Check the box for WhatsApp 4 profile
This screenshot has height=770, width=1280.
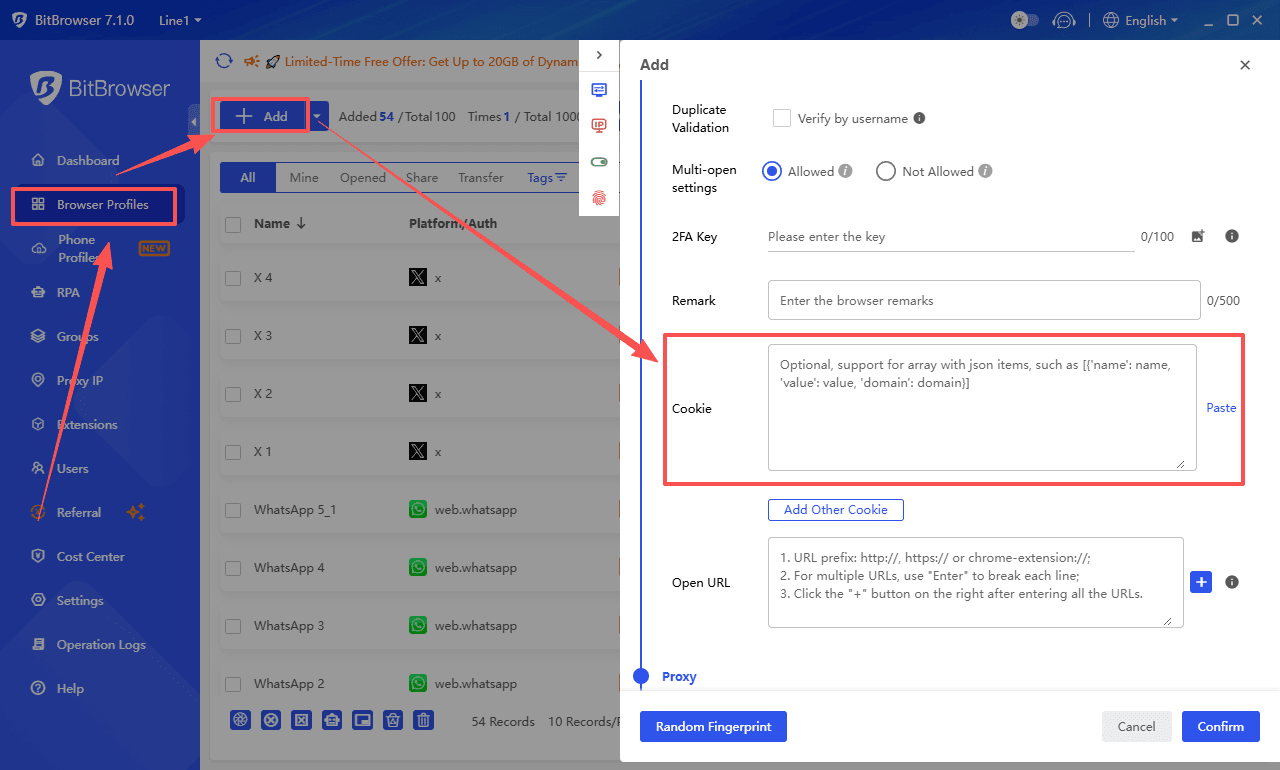coord(233,568)
